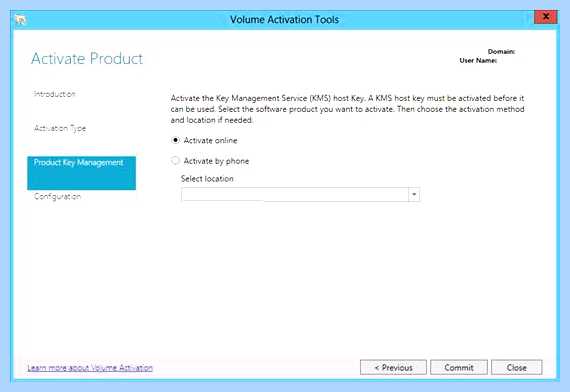Close the window with the red X
The height and width of the screenshot is (392, 570).
545,17
